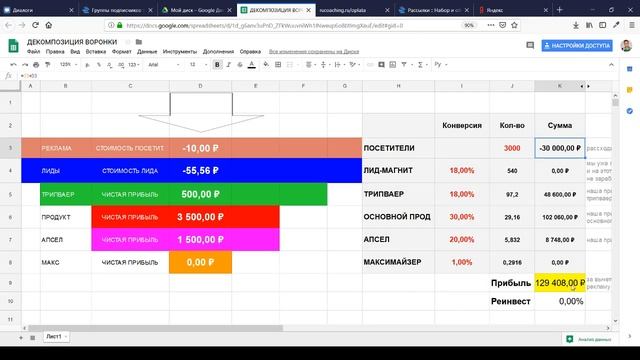
Task: Open the Правка menu
Action: pos(55,51)
